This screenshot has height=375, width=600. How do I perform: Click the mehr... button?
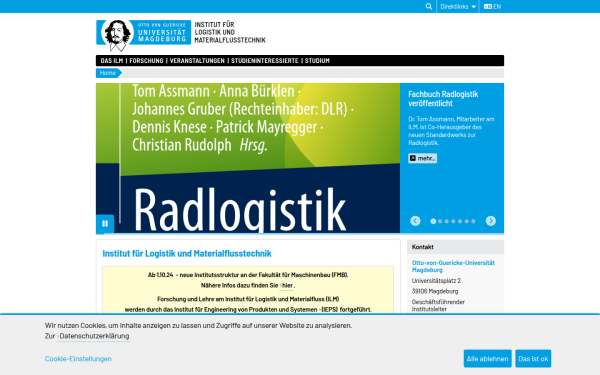click(422, 158)
